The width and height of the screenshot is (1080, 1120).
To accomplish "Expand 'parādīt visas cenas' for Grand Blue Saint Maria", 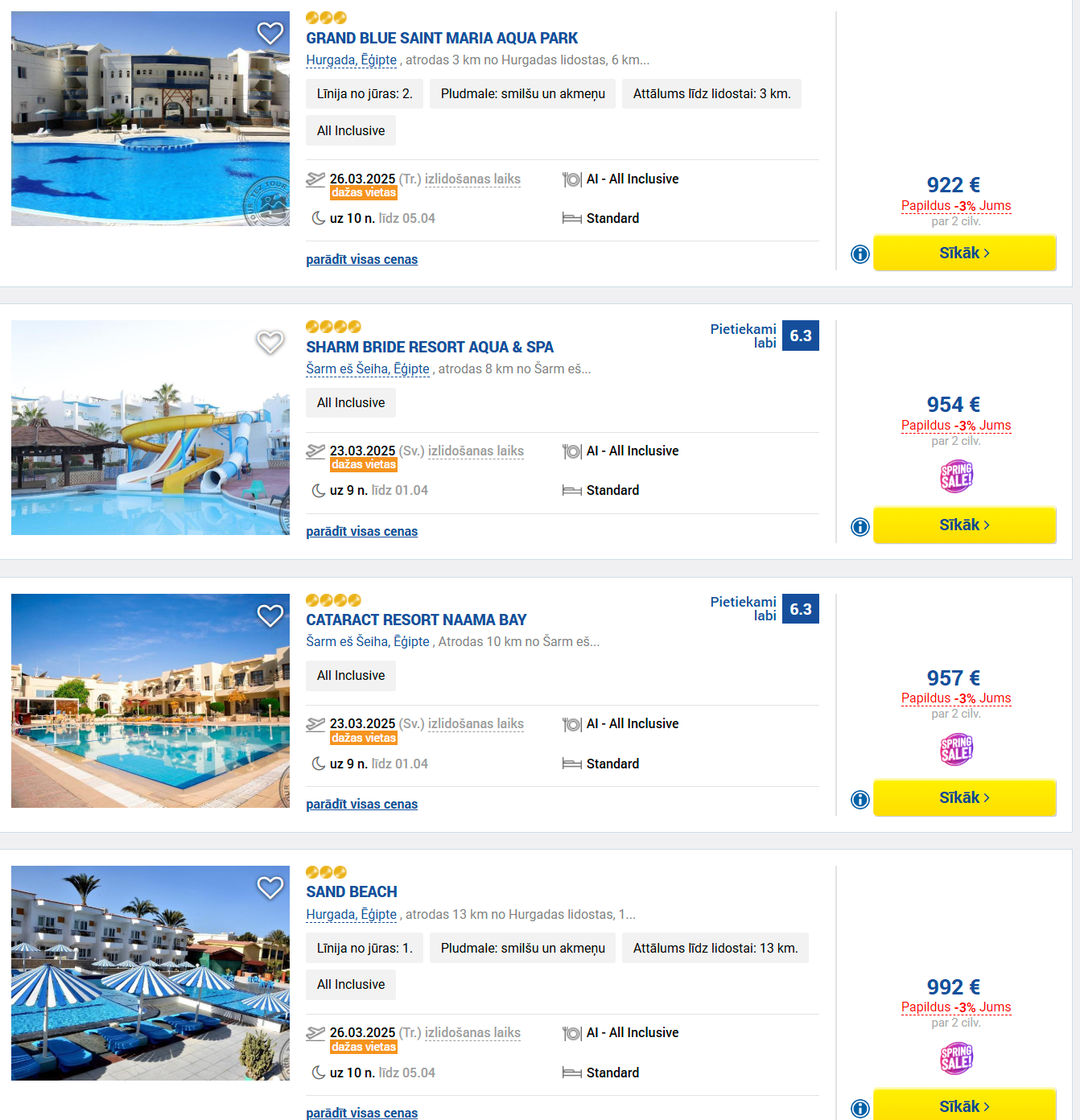I will (x=362, y=259).
